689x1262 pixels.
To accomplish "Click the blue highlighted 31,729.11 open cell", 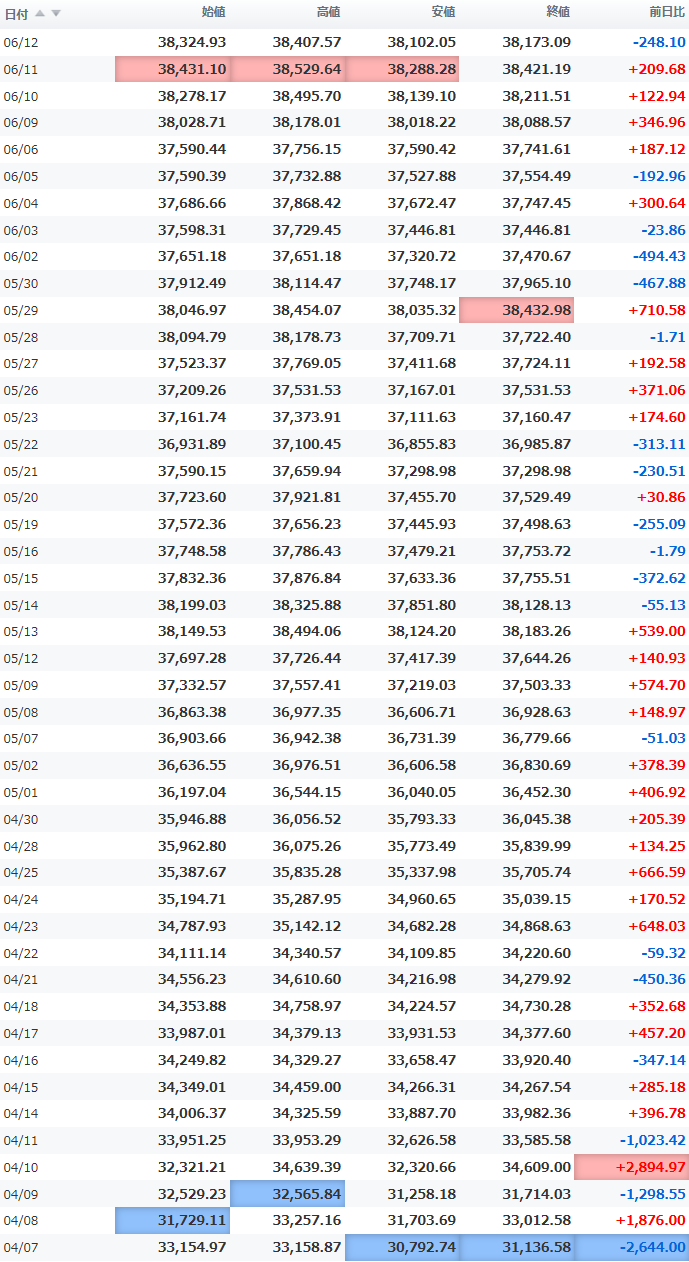I will click(x=172, y=1221).
